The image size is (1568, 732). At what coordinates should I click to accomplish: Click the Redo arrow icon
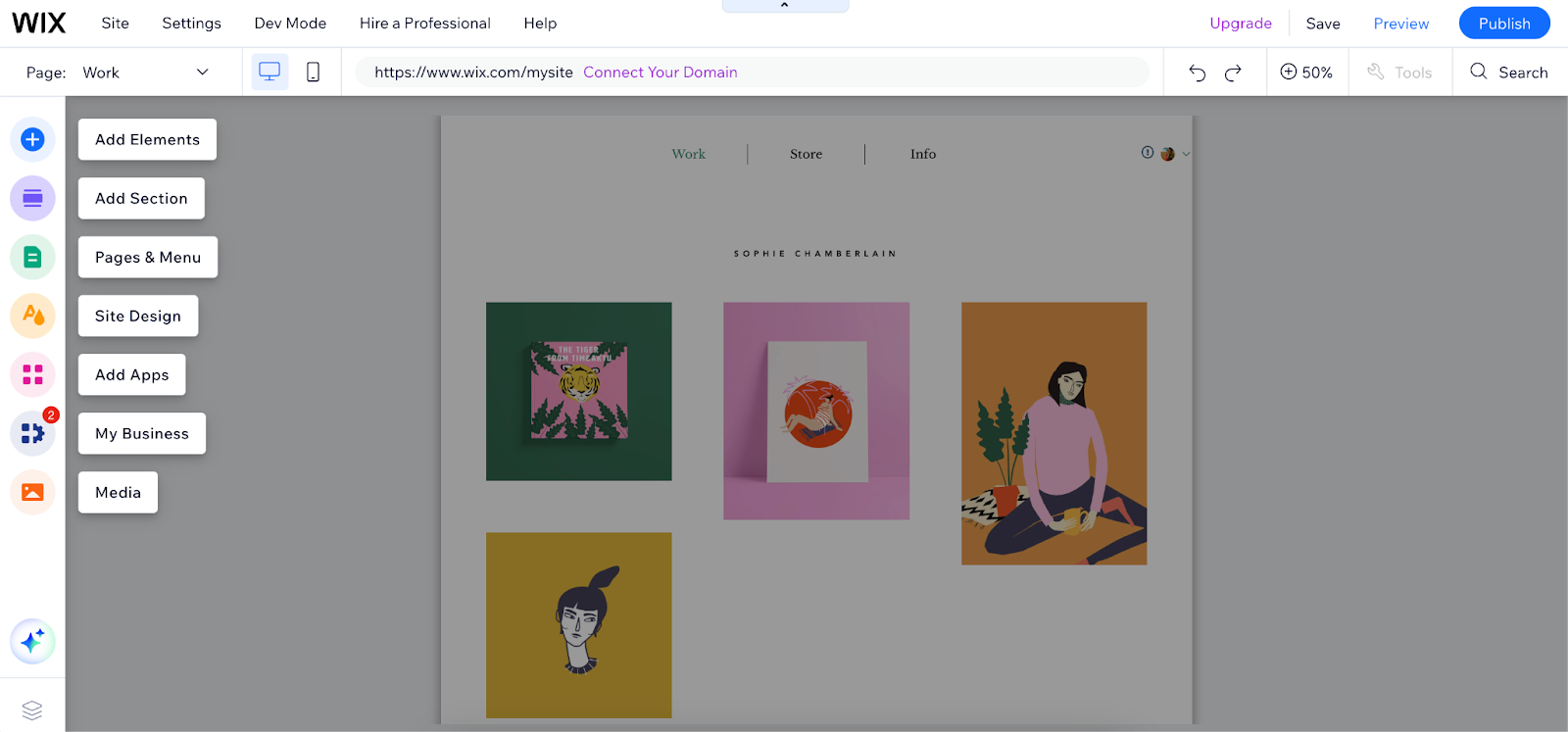pos(1233,72)
